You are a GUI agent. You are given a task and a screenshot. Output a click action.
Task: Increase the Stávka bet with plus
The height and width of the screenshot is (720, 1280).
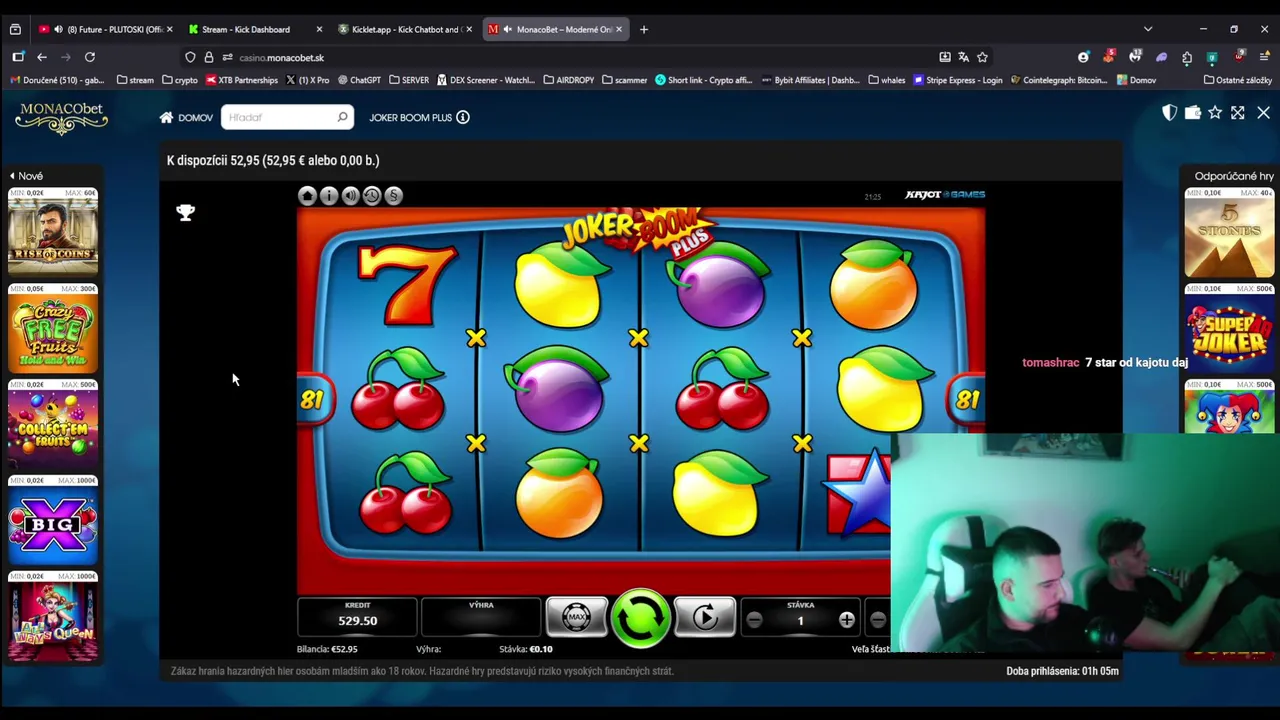pos(846,621)
